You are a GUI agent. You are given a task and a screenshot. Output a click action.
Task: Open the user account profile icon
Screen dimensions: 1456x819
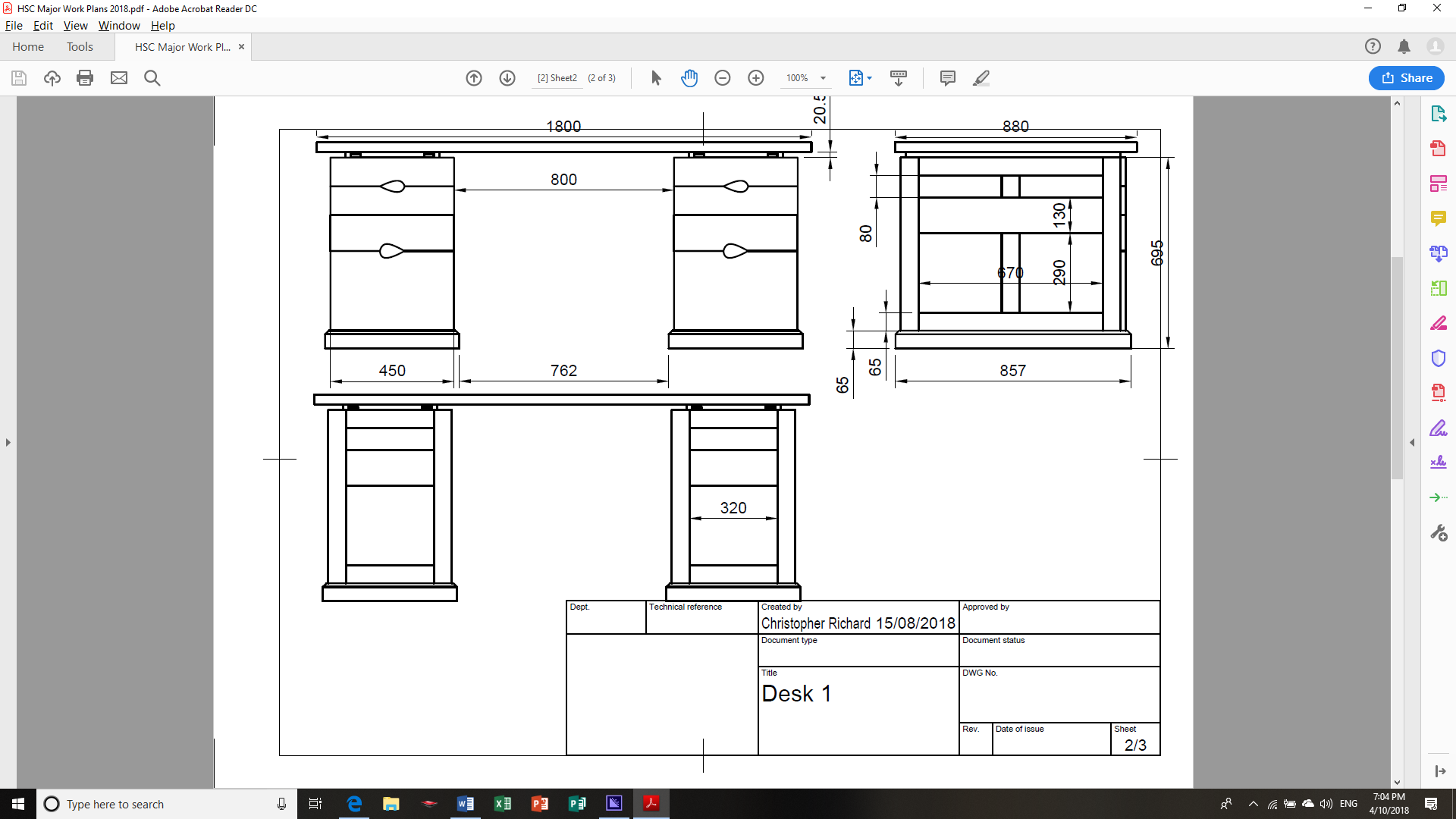1435,46
